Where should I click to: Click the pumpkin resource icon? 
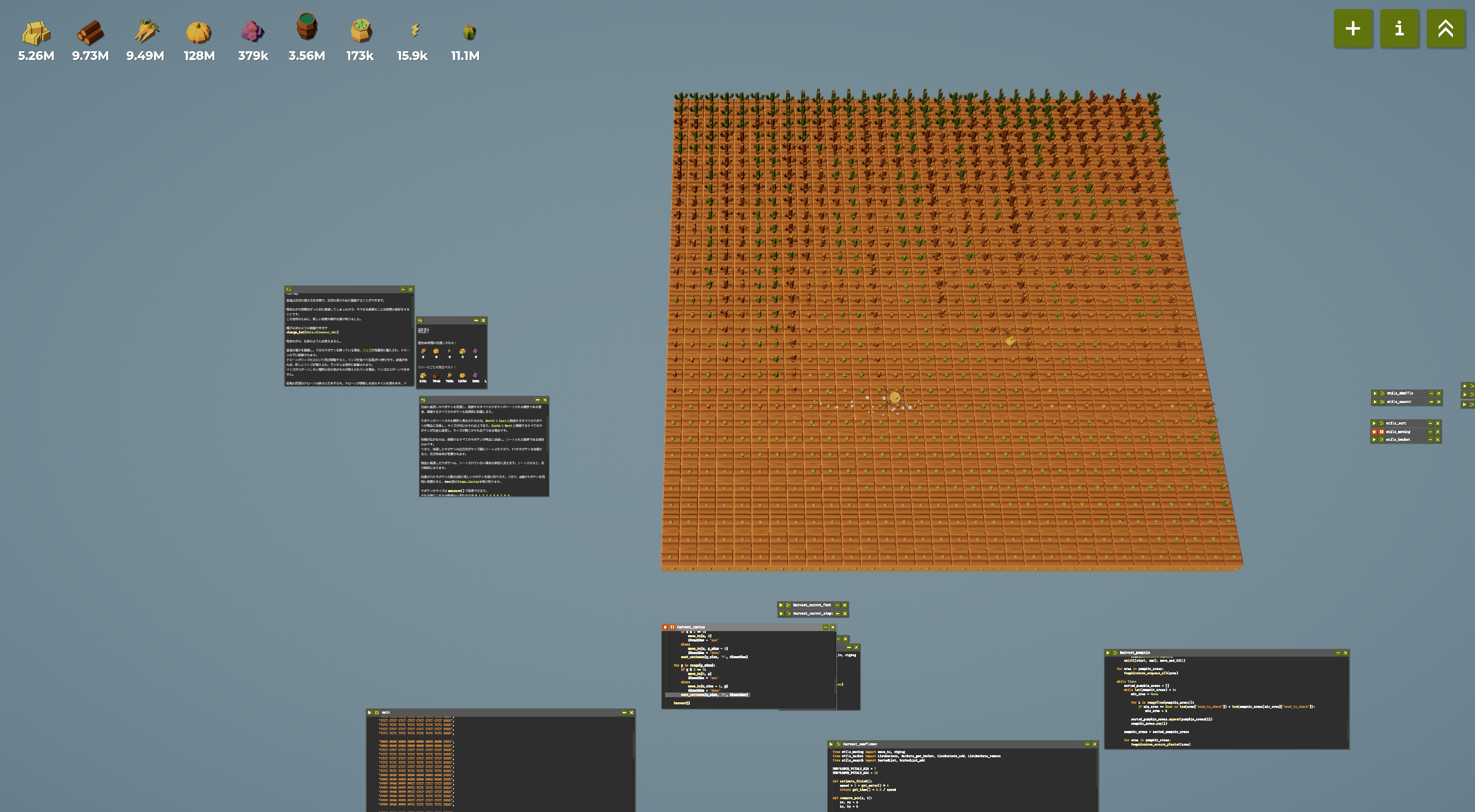tap(198, 32)
